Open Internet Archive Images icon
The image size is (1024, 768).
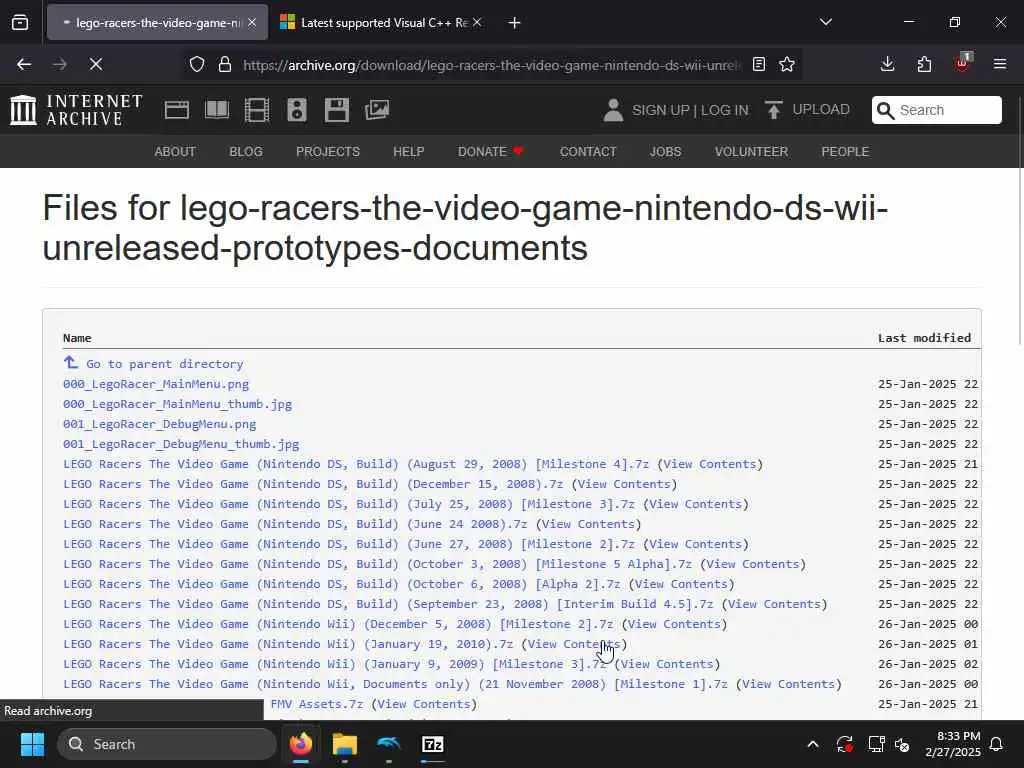(377, 110)
